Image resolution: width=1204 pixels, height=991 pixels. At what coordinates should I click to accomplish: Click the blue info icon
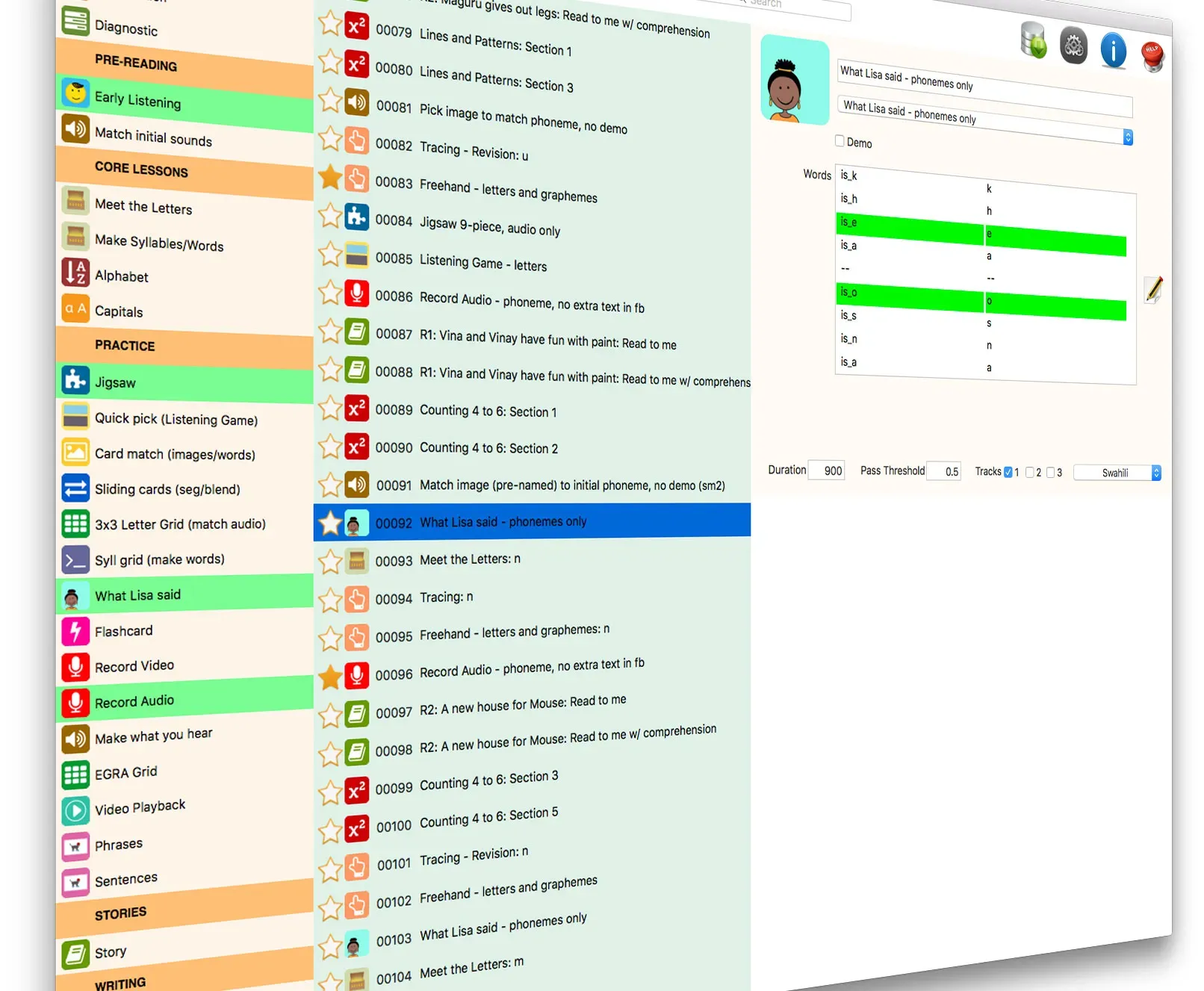[1113, 52]
